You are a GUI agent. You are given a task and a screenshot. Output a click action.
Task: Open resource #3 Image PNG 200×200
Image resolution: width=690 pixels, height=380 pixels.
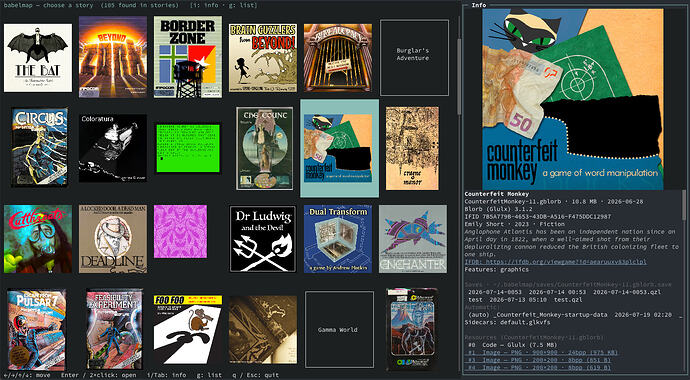(539, 360)
